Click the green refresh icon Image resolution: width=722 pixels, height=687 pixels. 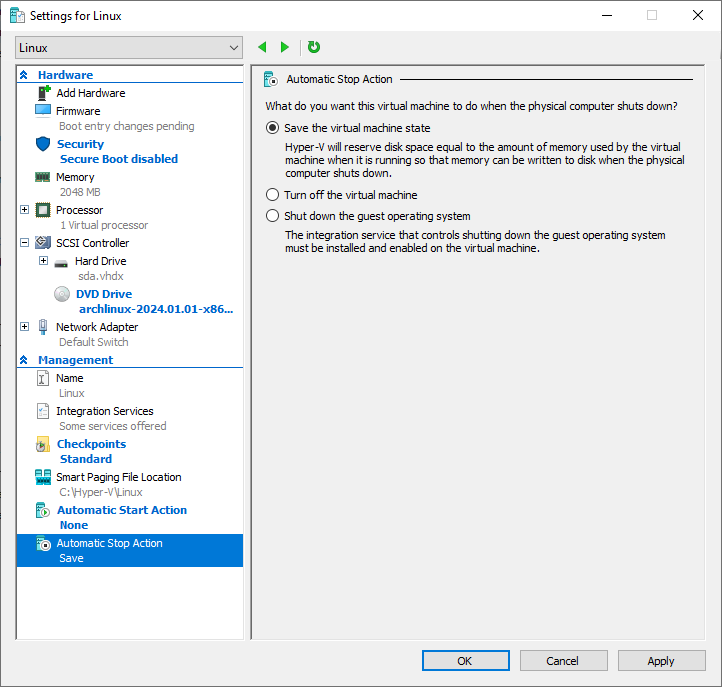pyautogui.click(x=314, y=47)
